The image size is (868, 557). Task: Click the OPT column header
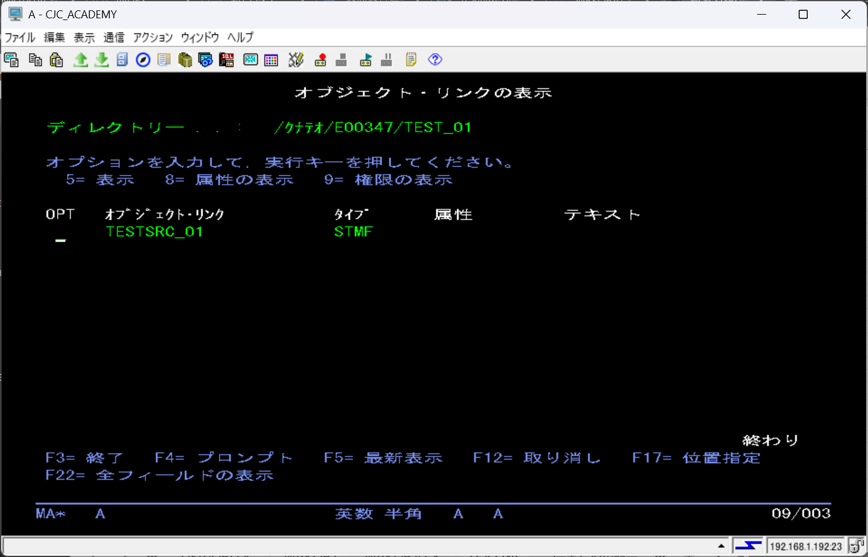click(60, 214)
